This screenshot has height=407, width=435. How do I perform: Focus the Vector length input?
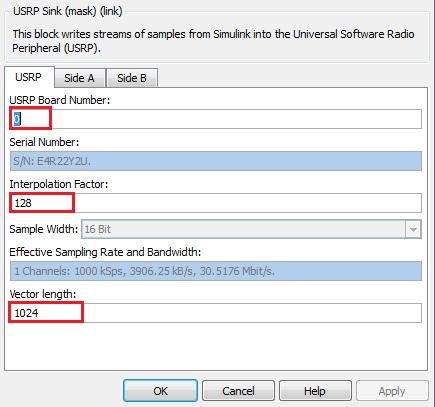pos(216,313)
